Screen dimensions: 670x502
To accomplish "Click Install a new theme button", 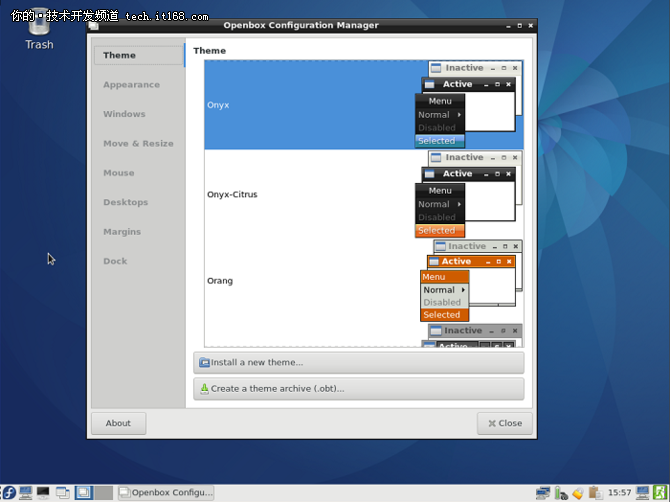I will [359, 363].
